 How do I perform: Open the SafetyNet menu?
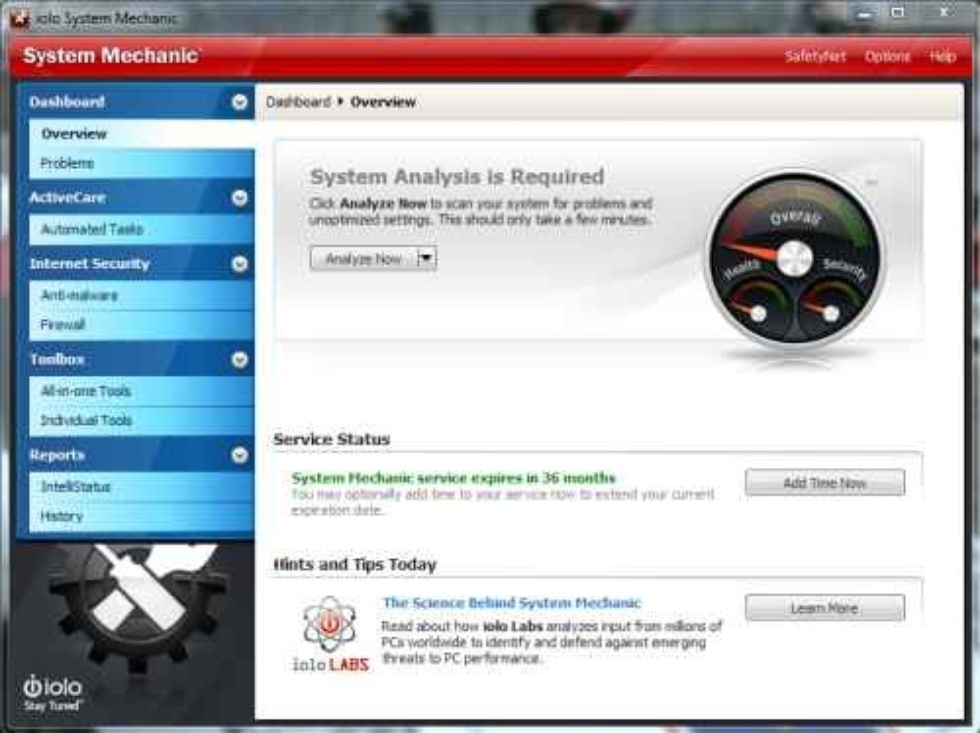point(815,56)
